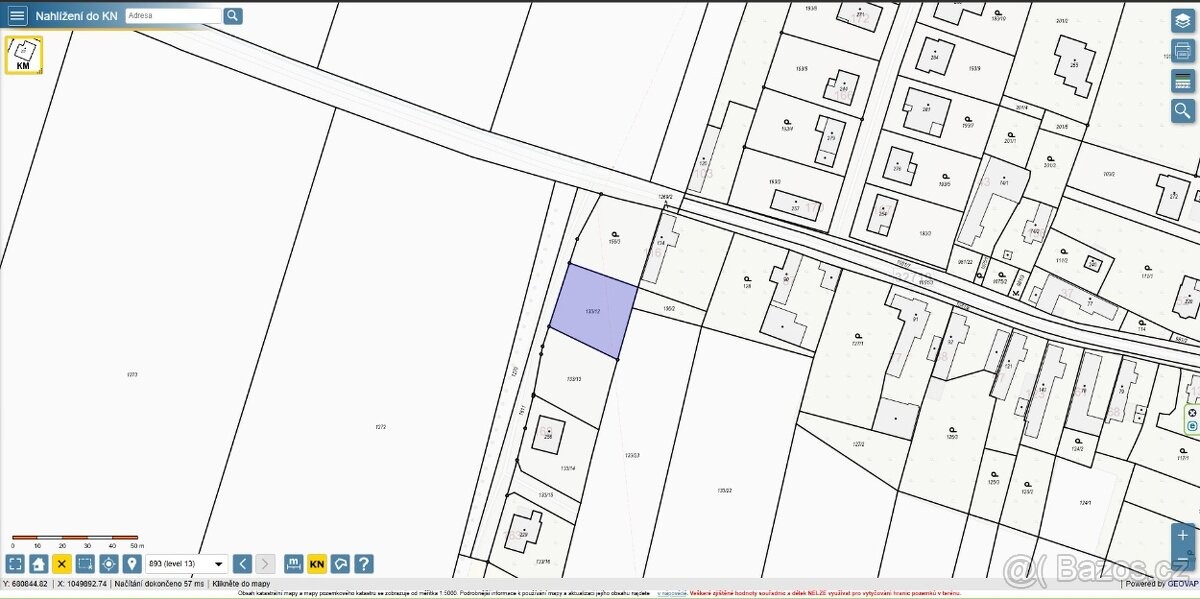Click the building labeled 229
1200x599 pixels.
[x=523, y=533]
